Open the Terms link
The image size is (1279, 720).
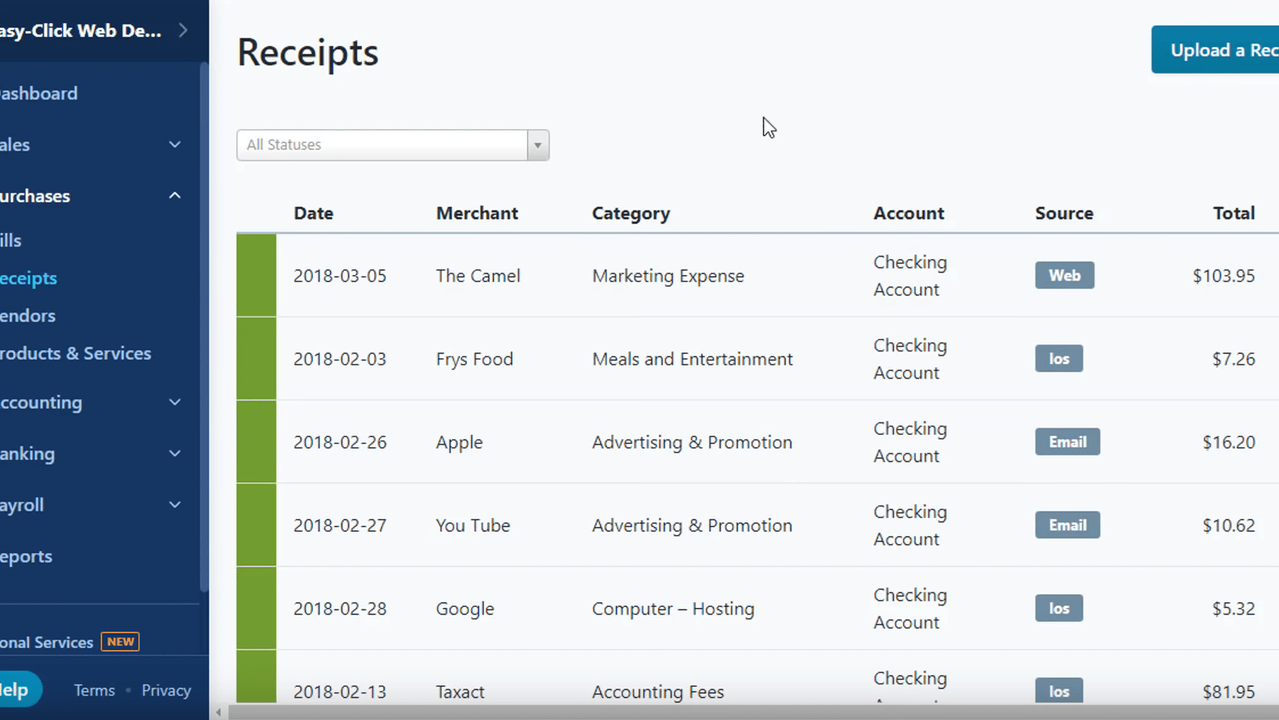pos(94,690)
